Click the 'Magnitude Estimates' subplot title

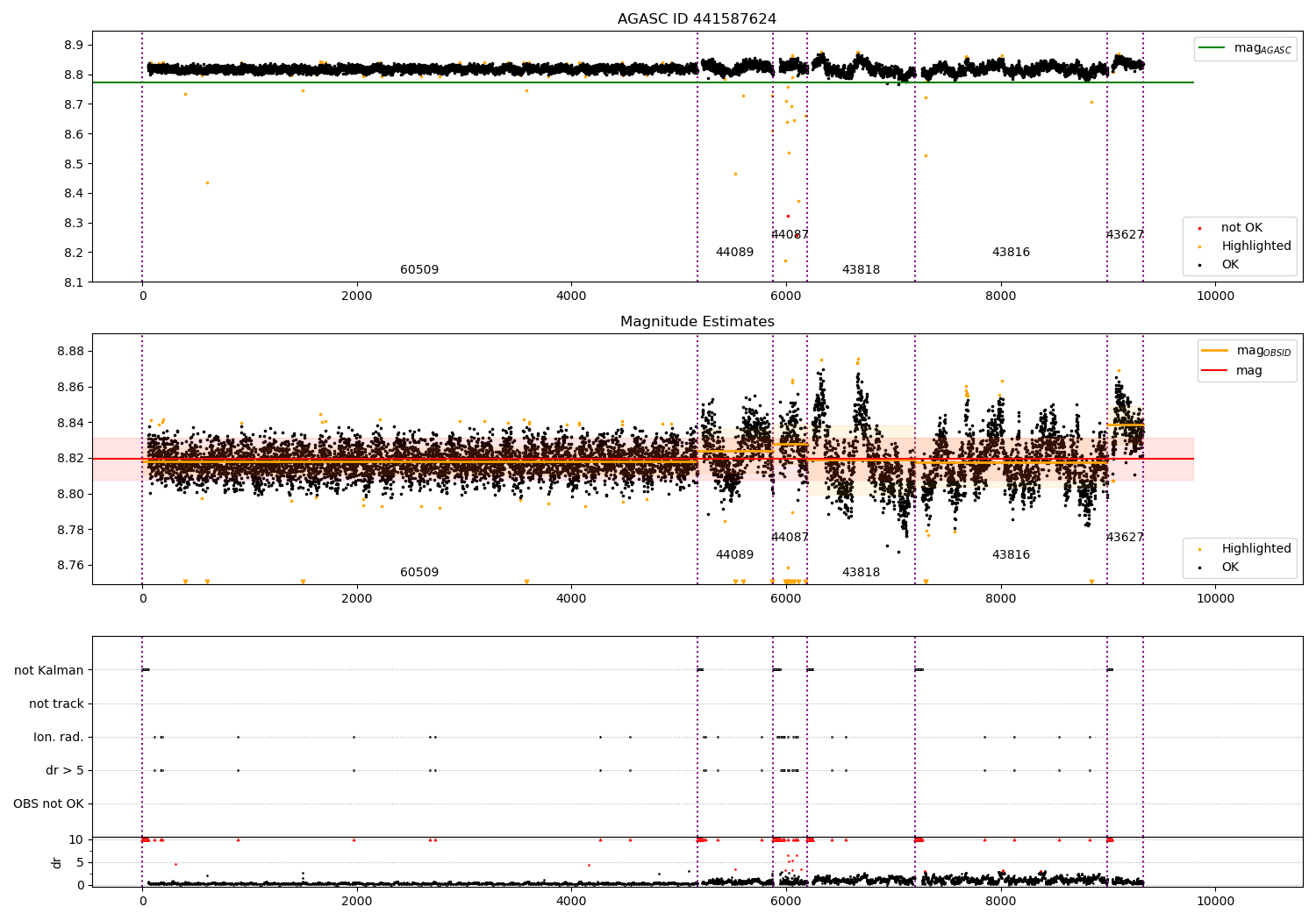tap(697, 322)
